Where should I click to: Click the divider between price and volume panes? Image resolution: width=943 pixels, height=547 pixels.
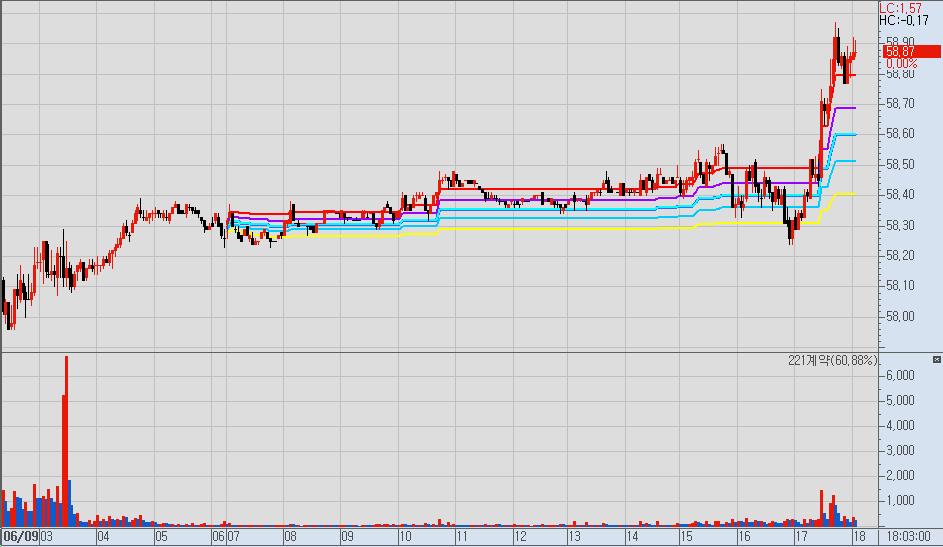(x=440, y=352)
